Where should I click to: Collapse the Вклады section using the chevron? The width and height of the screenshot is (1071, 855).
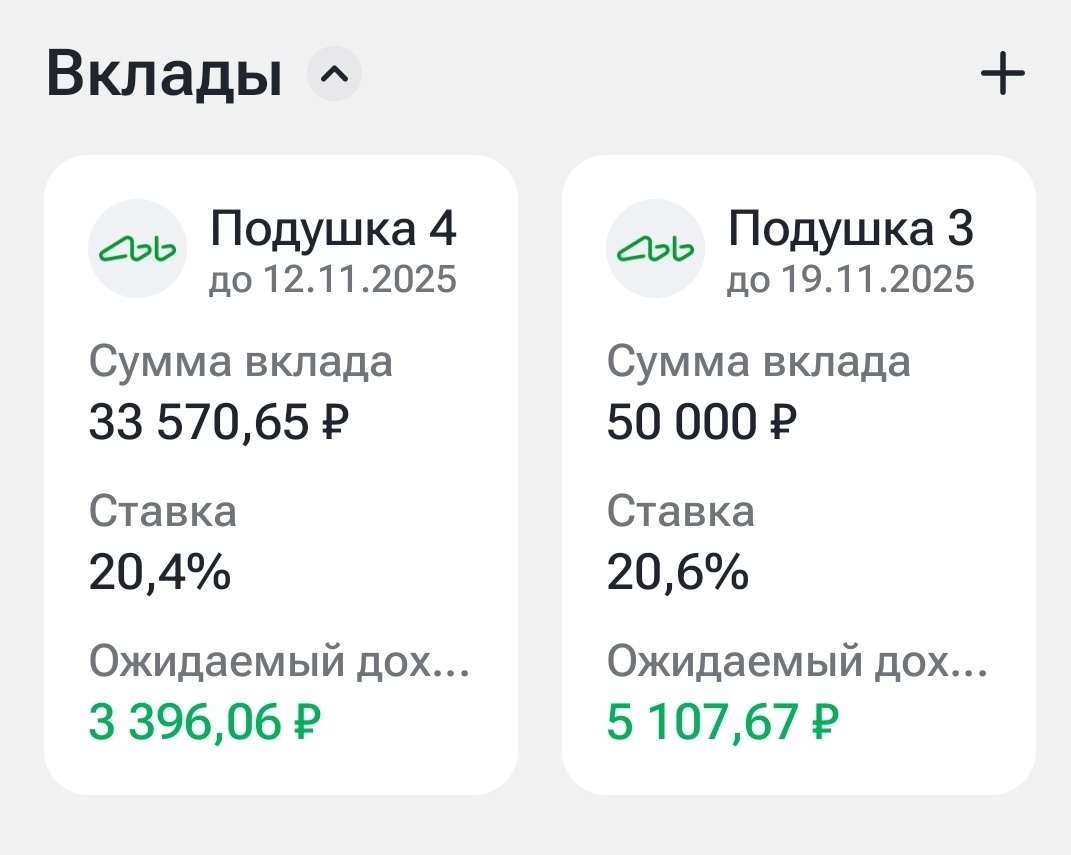pos(333,73)
